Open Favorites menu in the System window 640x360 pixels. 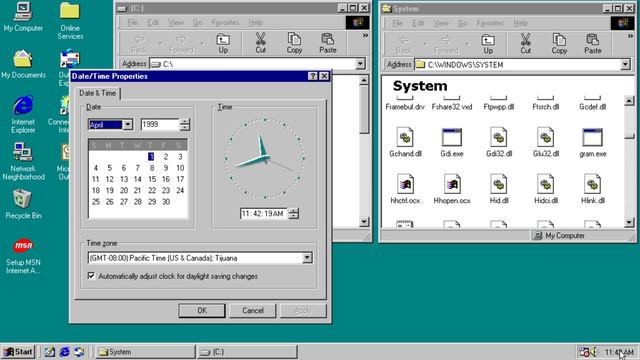tap(490, 23)
